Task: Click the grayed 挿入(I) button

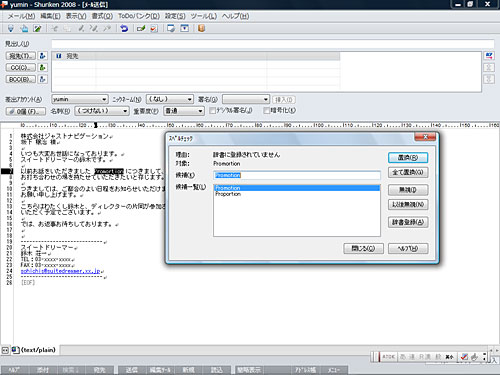Action: pyautogui.click(x=284, y=99)
